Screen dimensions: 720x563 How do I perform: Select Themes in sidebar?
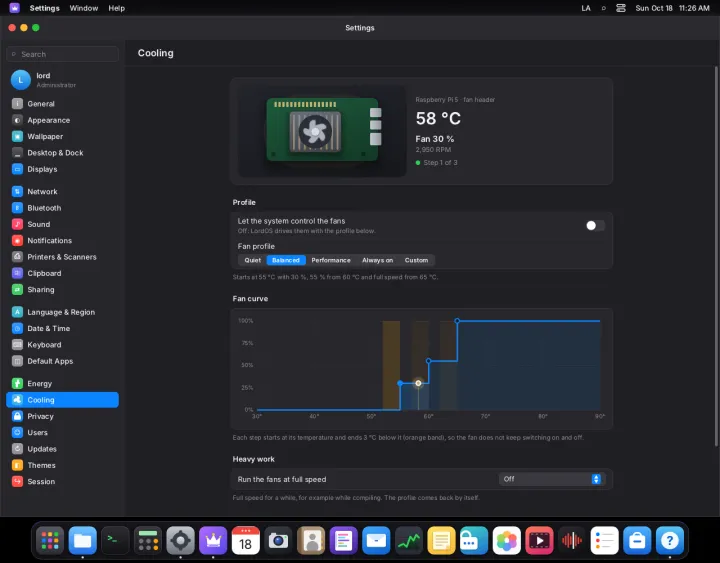click(x=62, y=465)
